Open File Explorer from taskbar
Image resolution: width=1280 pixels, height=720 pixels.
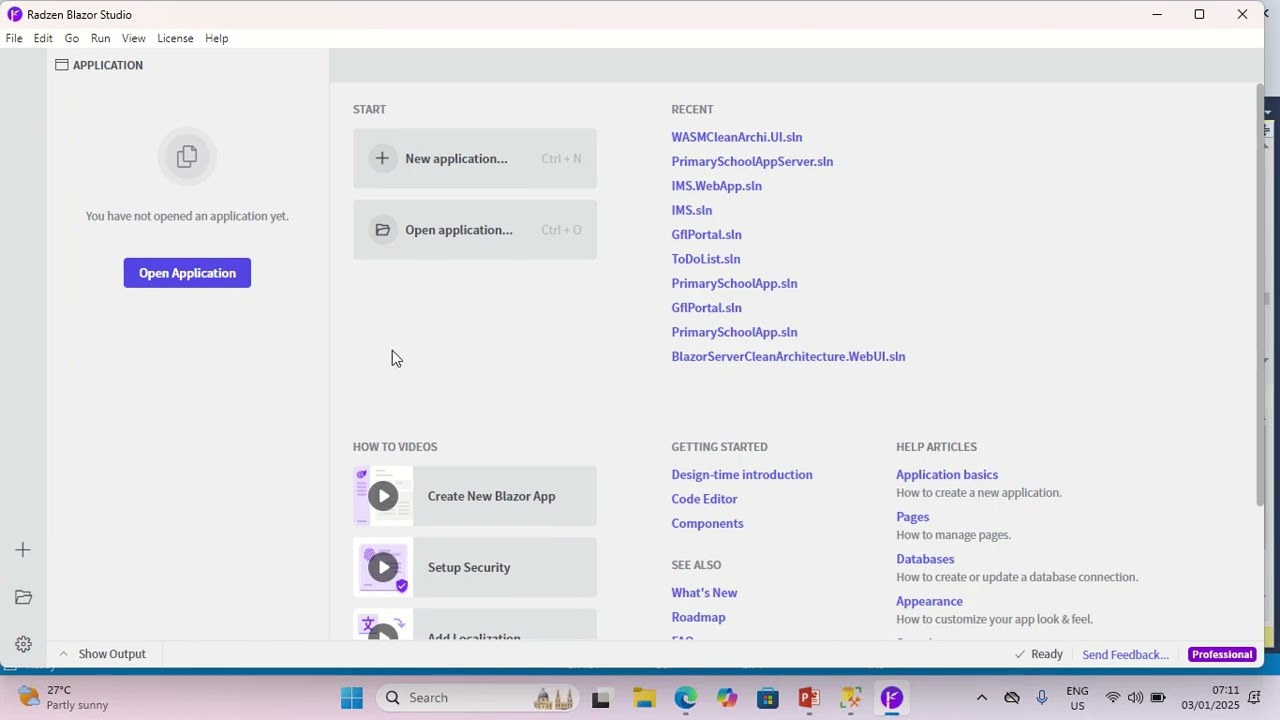(x=643, y=698)
